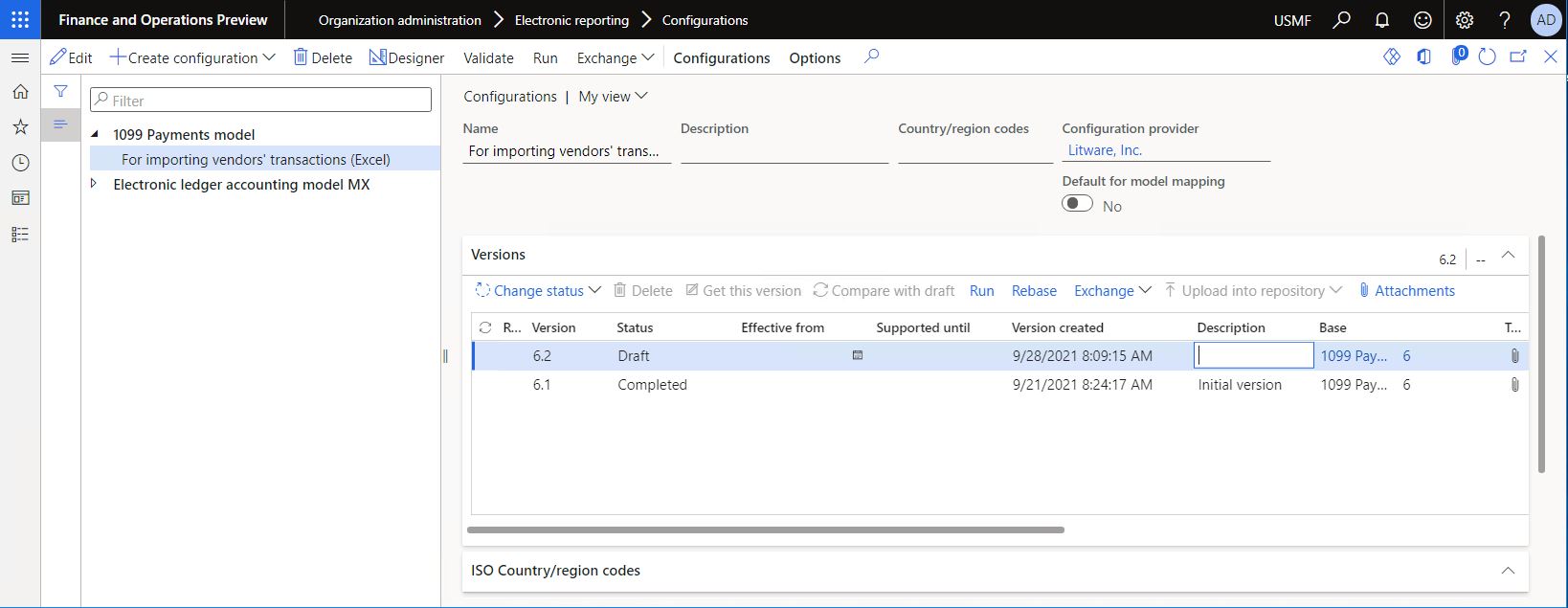Open the Power Apps diamond icon
Image resolution: width=1568 pixels, height=608 pixels.
click(1392, 57)
